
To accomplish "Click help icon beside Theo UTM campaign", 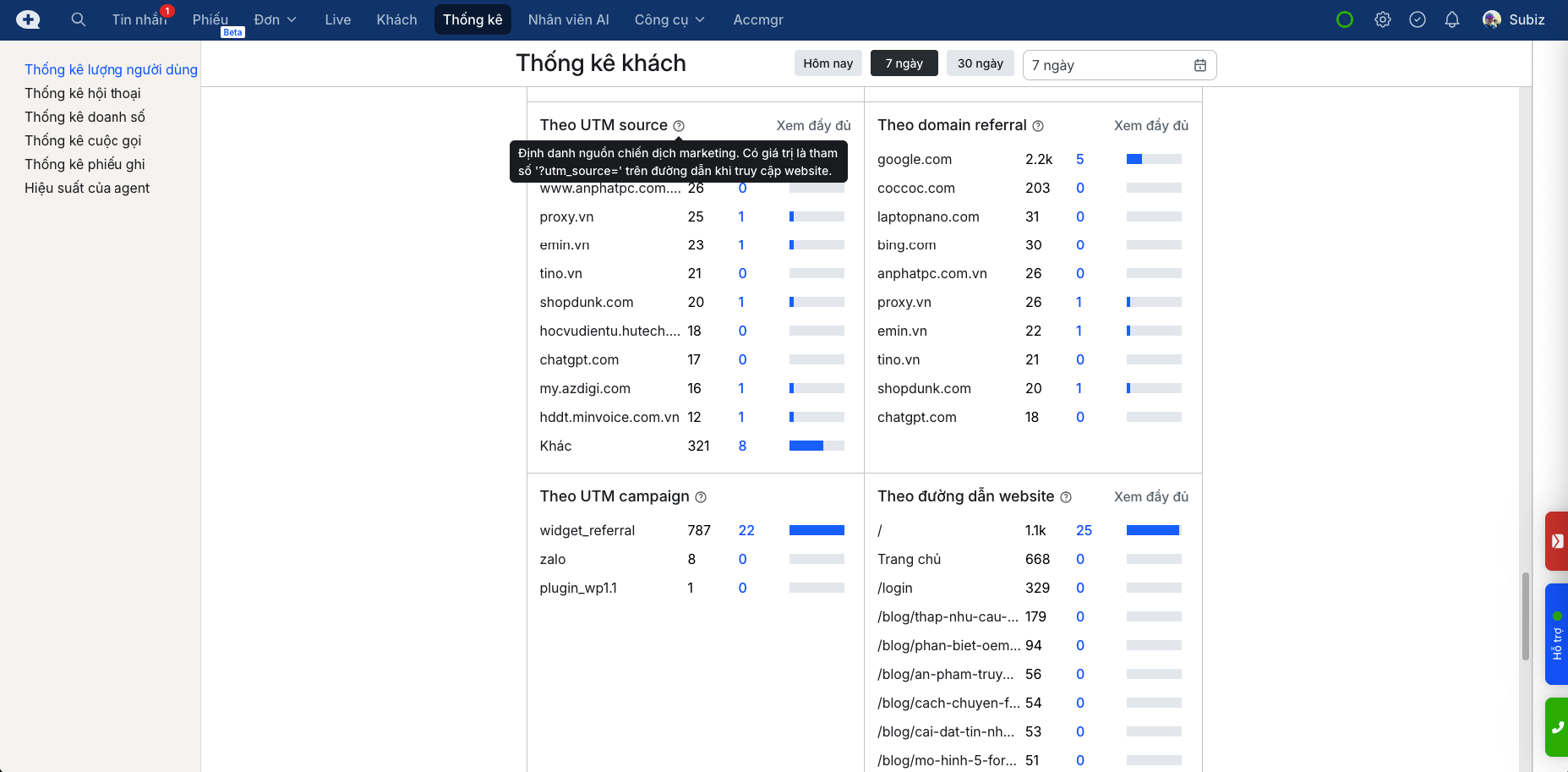I will (701, 497).
